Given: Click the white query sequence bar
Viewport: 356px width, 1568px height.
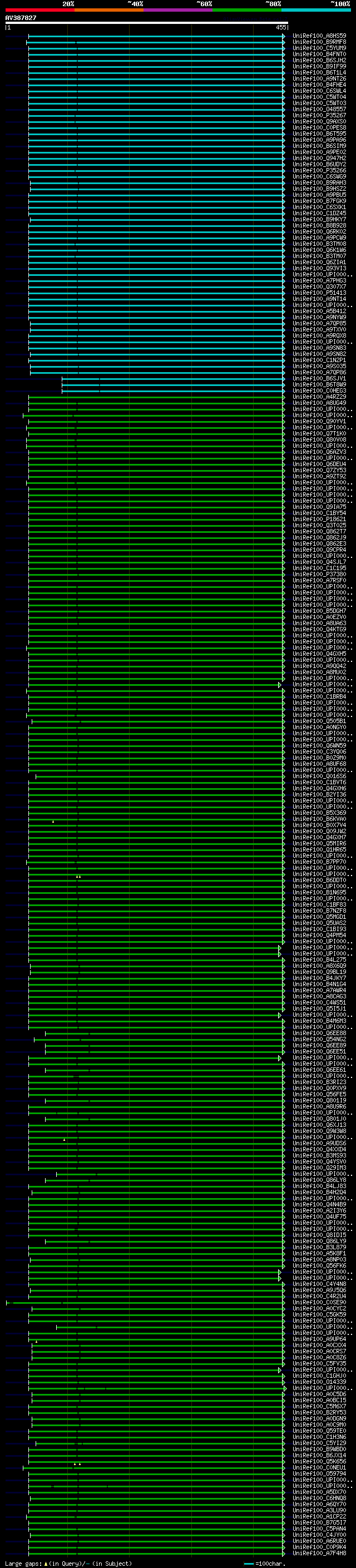Looking at the screenshot, I should point(146,23).
